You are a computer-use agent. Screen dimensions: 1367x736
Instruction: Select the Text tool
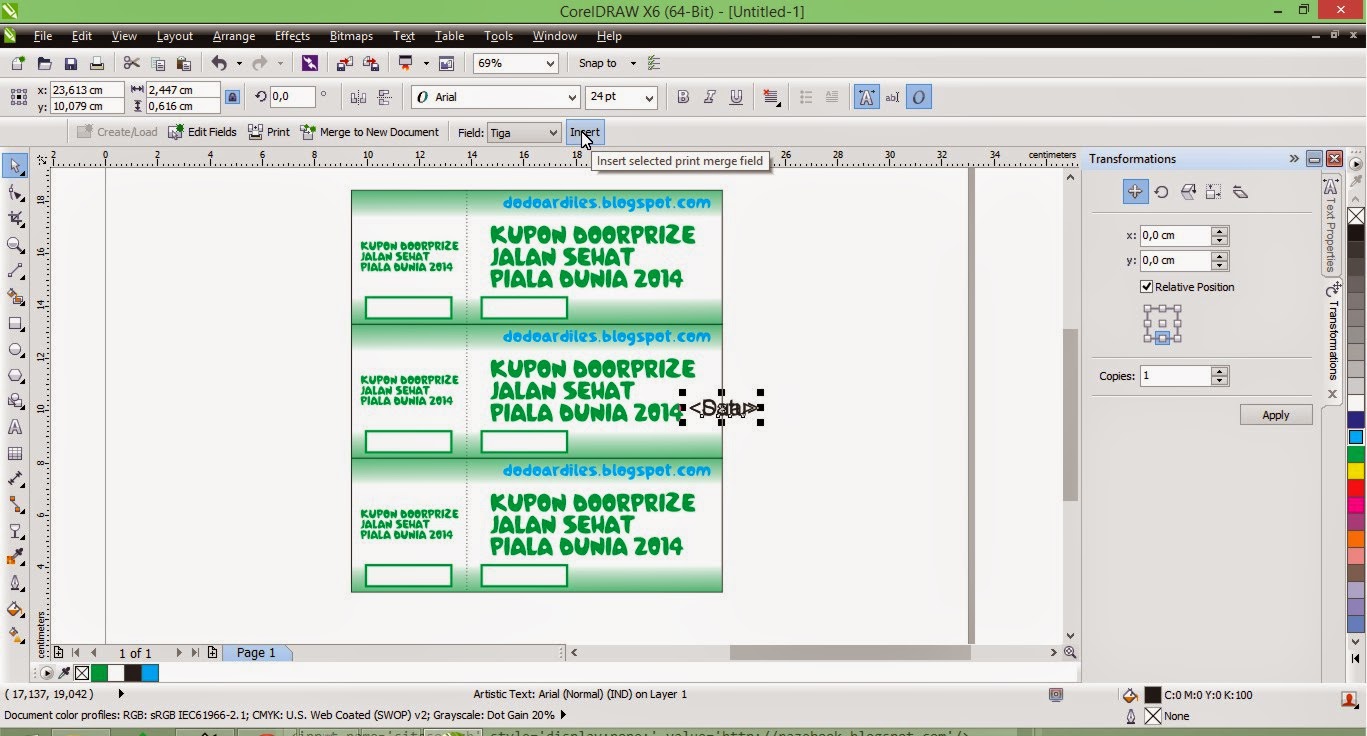tap(15, 427)
